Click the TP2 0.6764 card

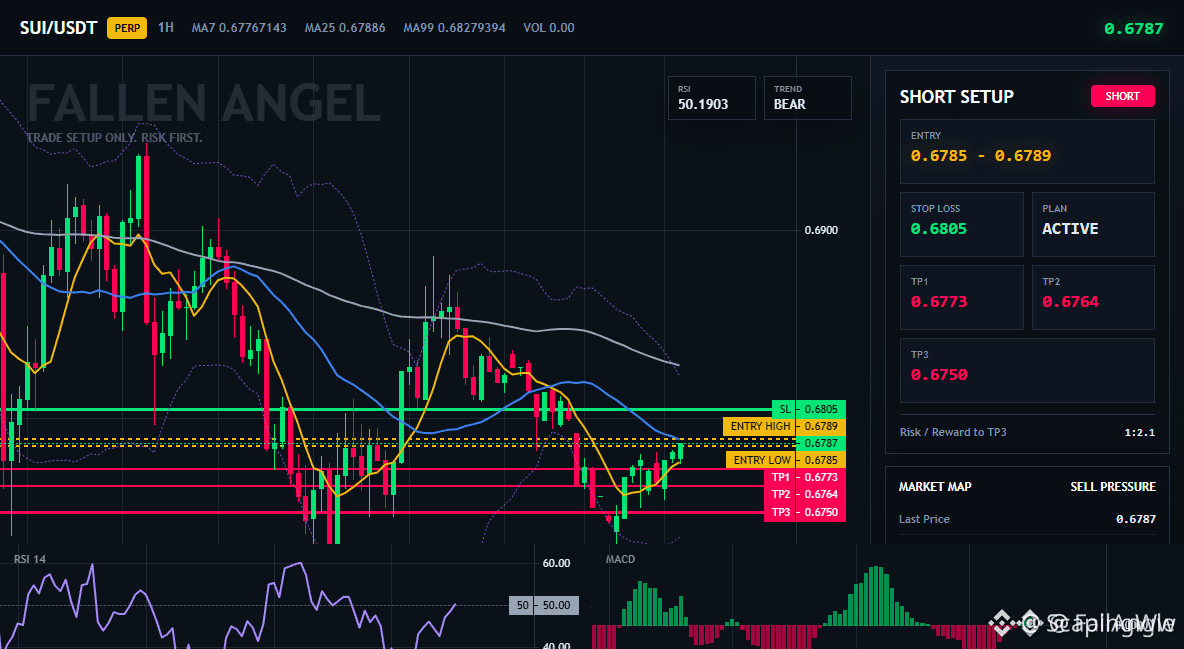pos(1093,297)
